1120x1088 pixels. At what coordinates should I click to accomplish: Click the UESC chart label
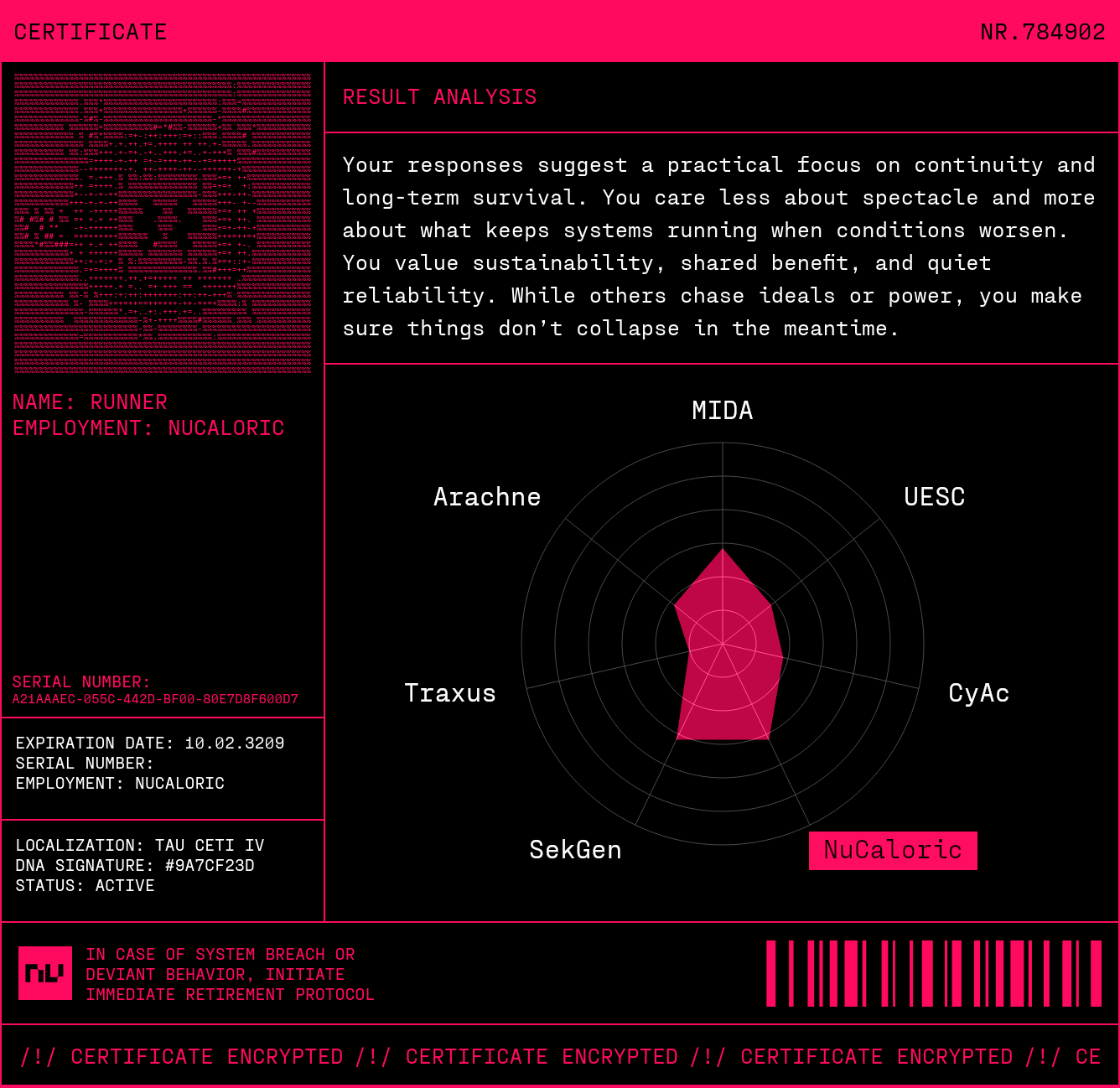pyautogui.click(x=934, y=497)
